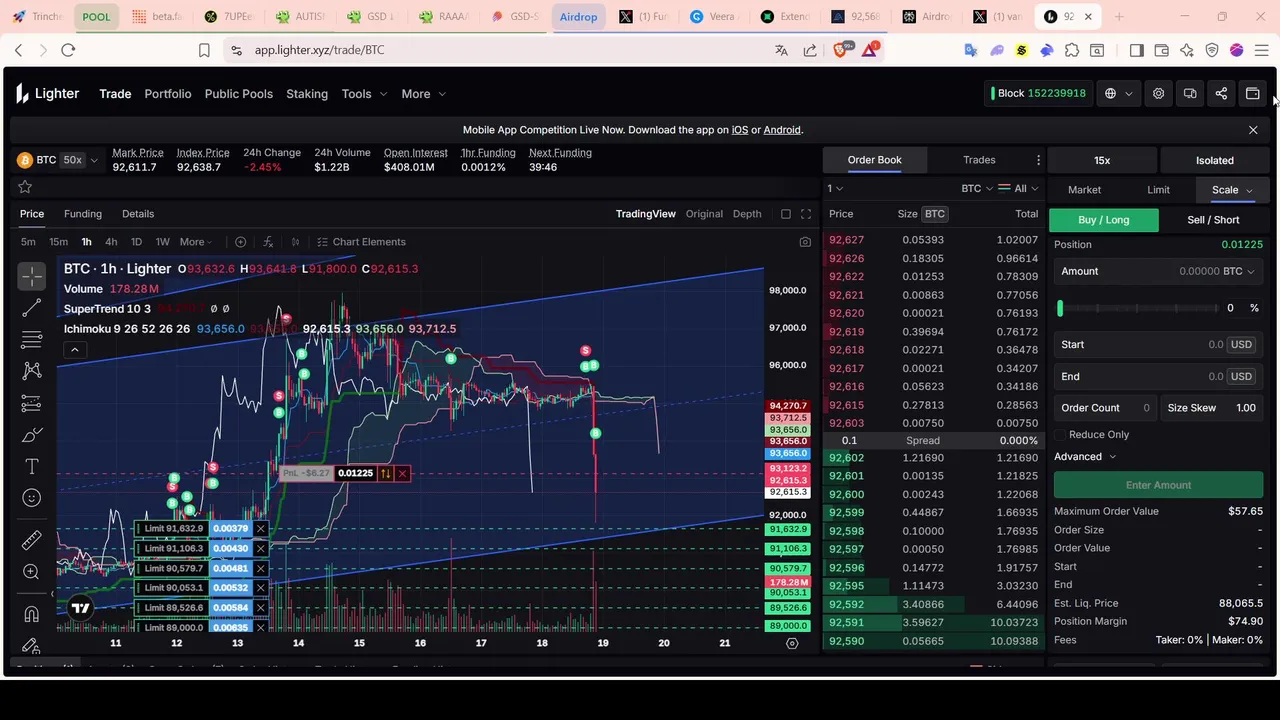The image size is (1280, 720).
Task: Go to Public Pools
Action: click(x=238, y=94)
